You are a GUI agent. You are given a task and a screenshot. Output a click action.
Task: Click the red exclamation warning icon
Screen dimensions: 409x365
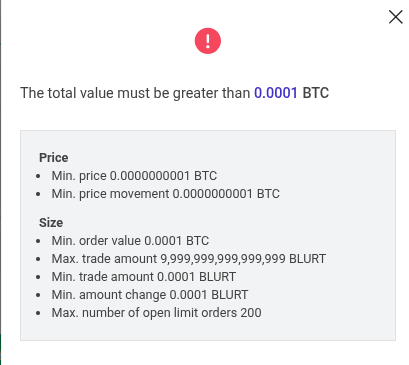click(x=208, y=41)
